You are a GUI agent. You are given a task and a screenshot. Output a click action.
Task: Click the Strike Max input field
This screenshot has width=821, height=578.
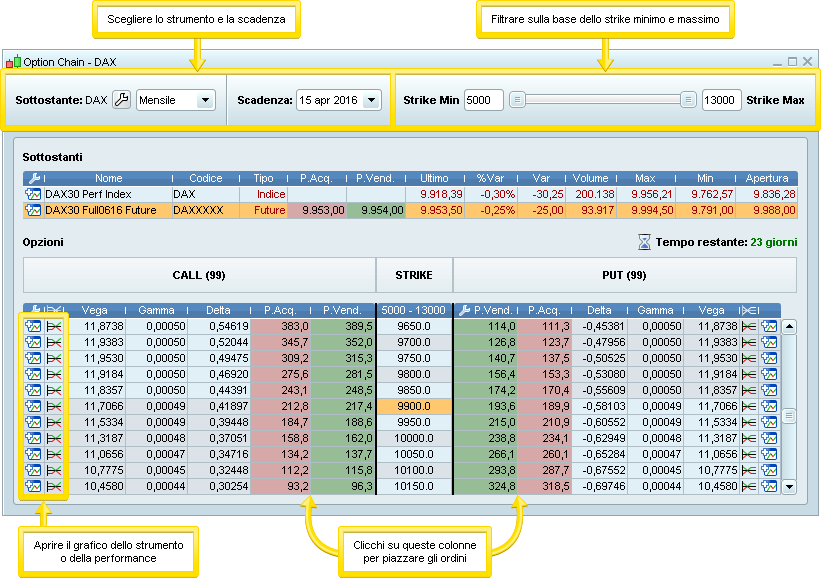[x=721, y=100]
